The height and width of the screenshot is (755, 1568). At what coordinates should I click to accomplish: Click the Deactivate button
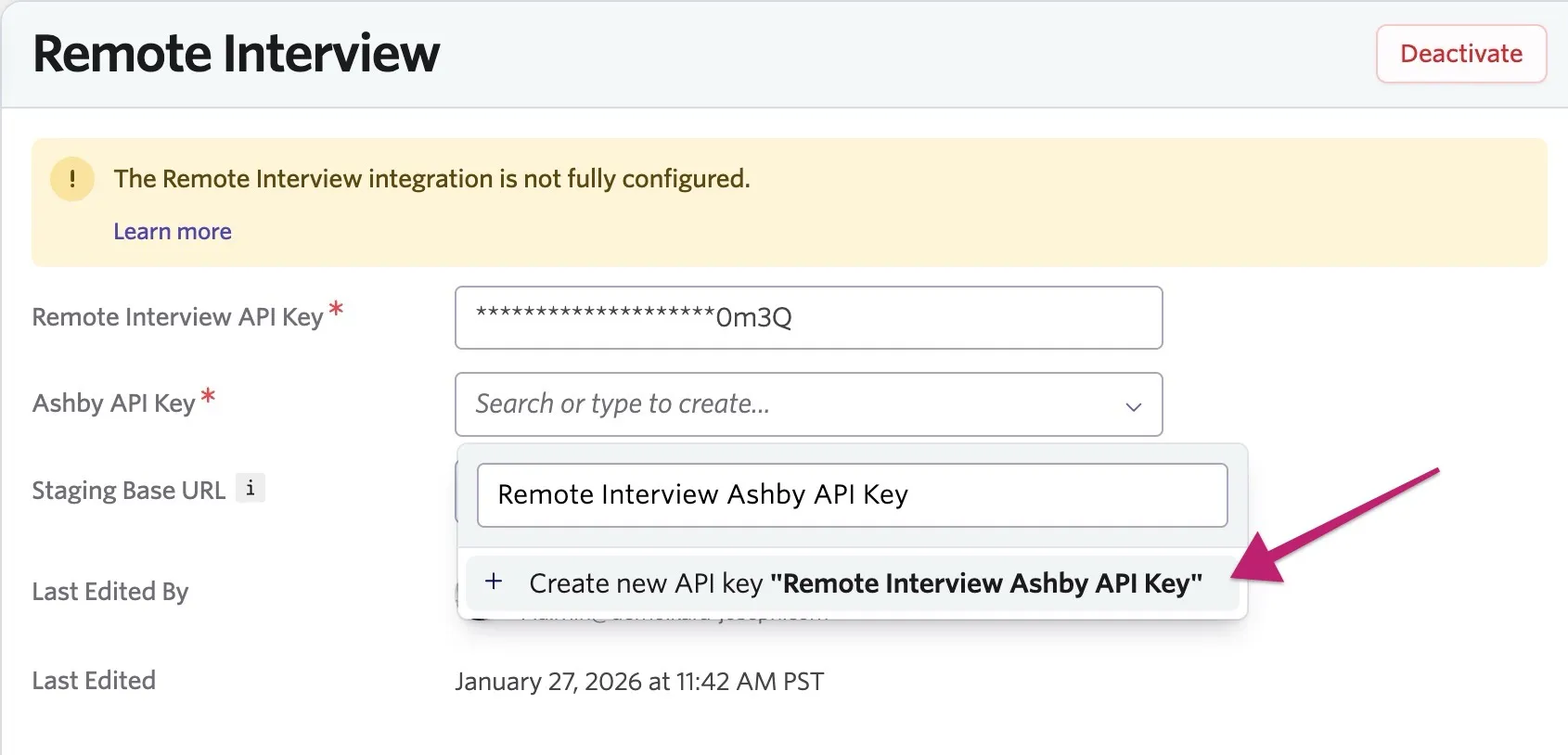point(1460,54)
